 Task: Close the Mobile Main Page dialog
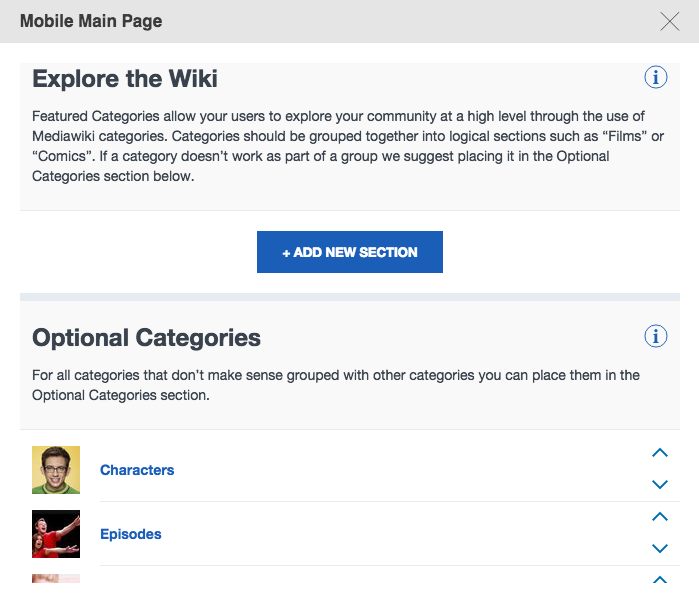click(669, 21)
